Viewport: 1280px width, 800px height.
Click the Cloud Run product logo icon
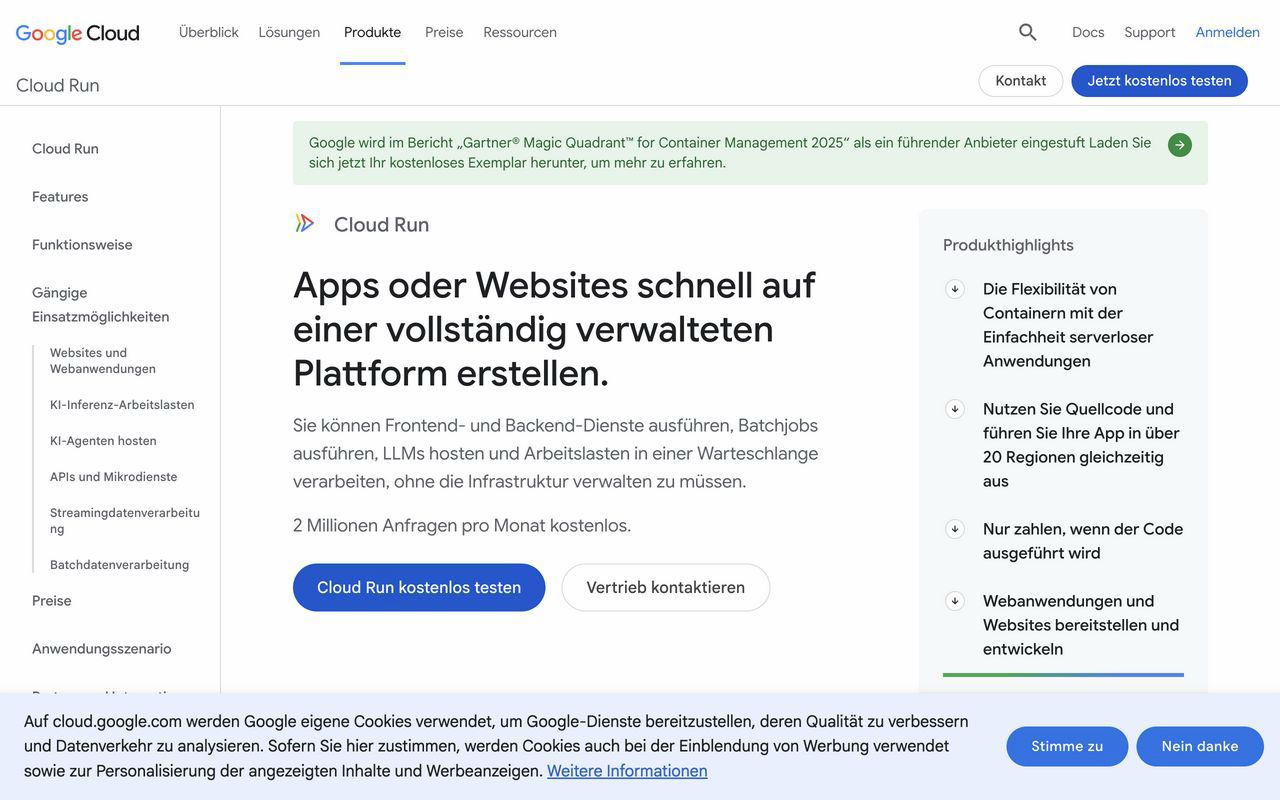(305, 223)
